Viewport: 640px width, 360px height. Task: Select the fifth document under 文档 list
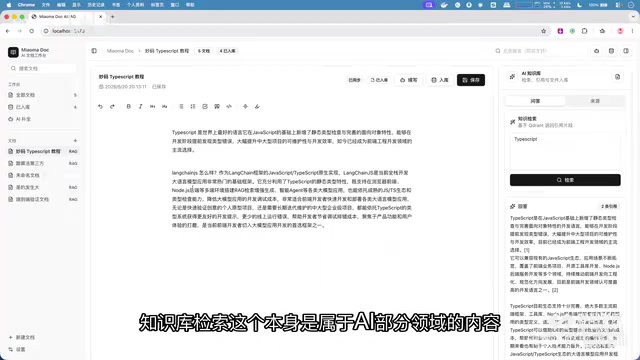click(x=42, y=200)
